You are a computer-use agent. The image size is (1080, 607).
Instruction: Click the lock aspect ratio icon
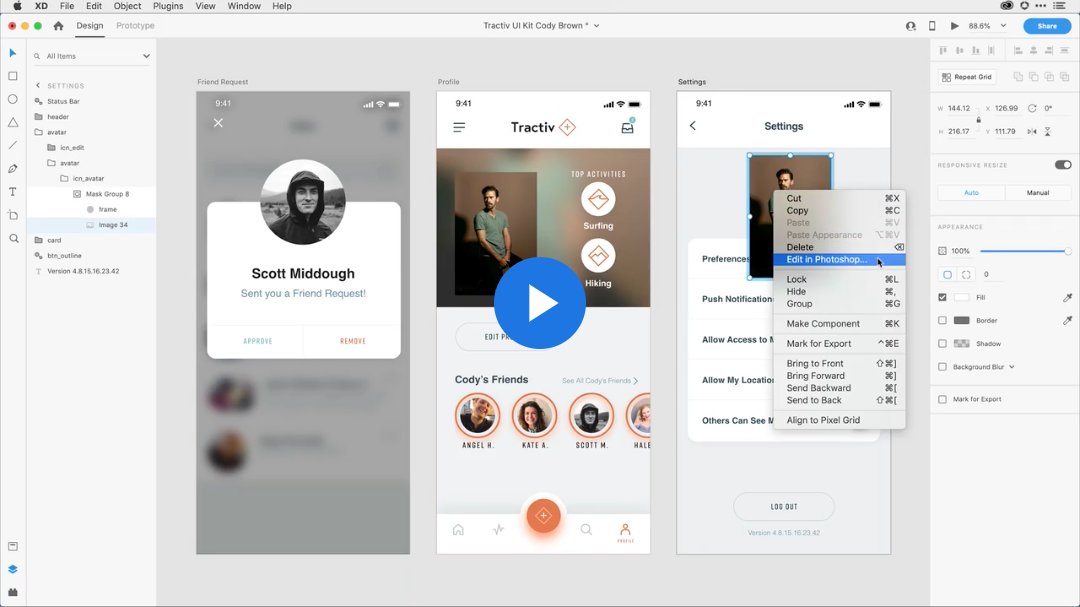coord(978,120)
